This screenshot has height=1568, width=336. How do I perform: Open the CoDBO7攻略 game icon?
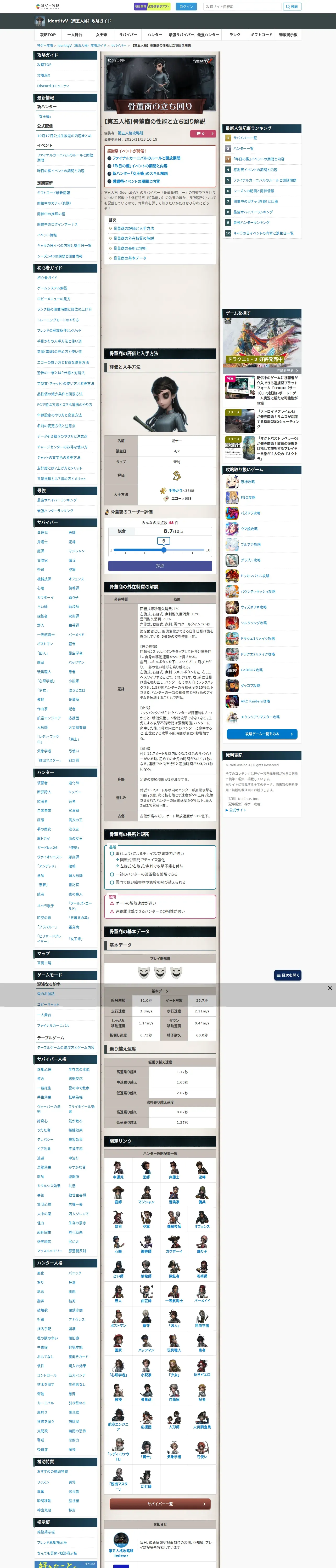[x=232, y=670]
